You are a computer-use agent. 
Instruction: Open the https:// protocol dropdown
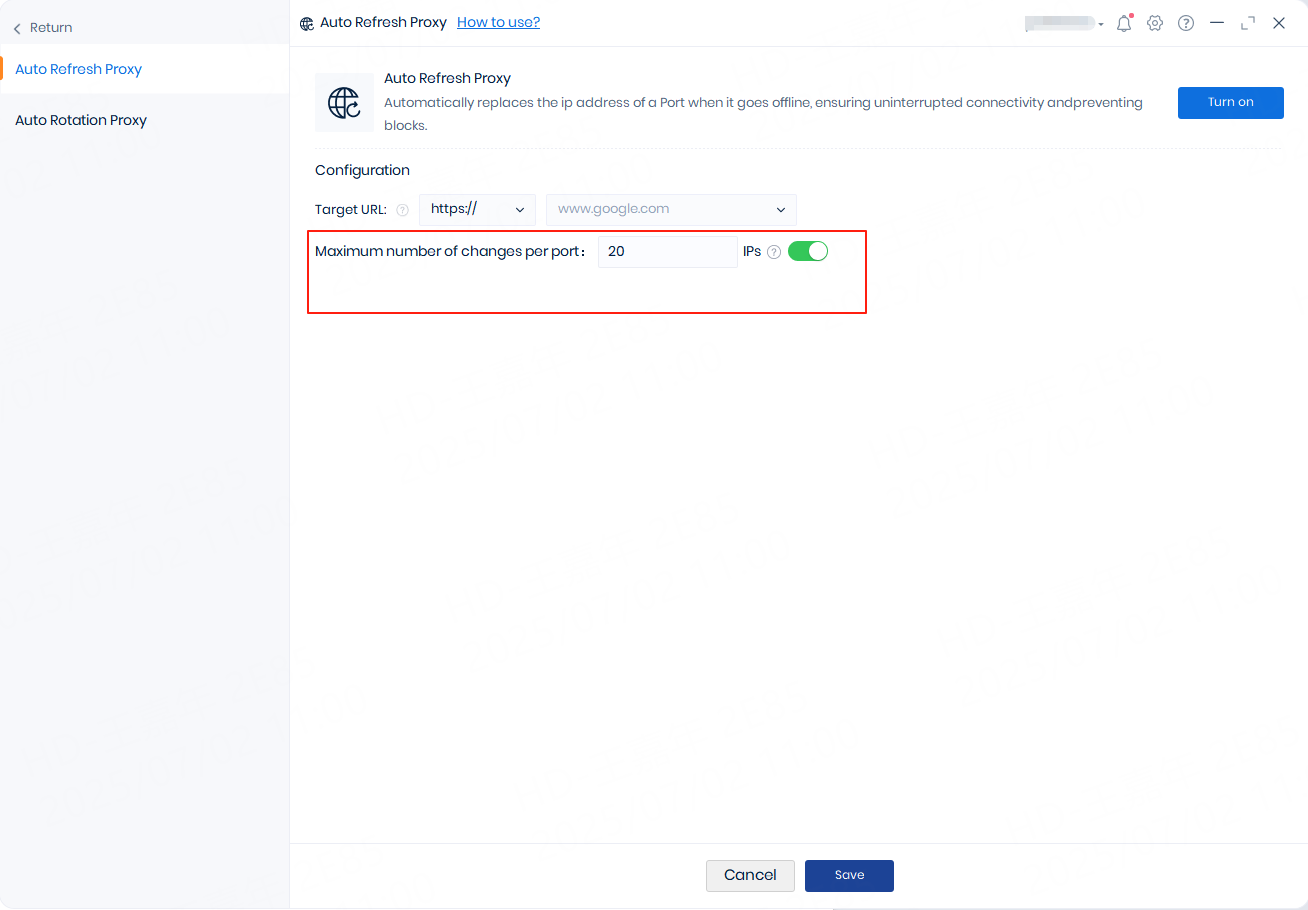[477, 209]
